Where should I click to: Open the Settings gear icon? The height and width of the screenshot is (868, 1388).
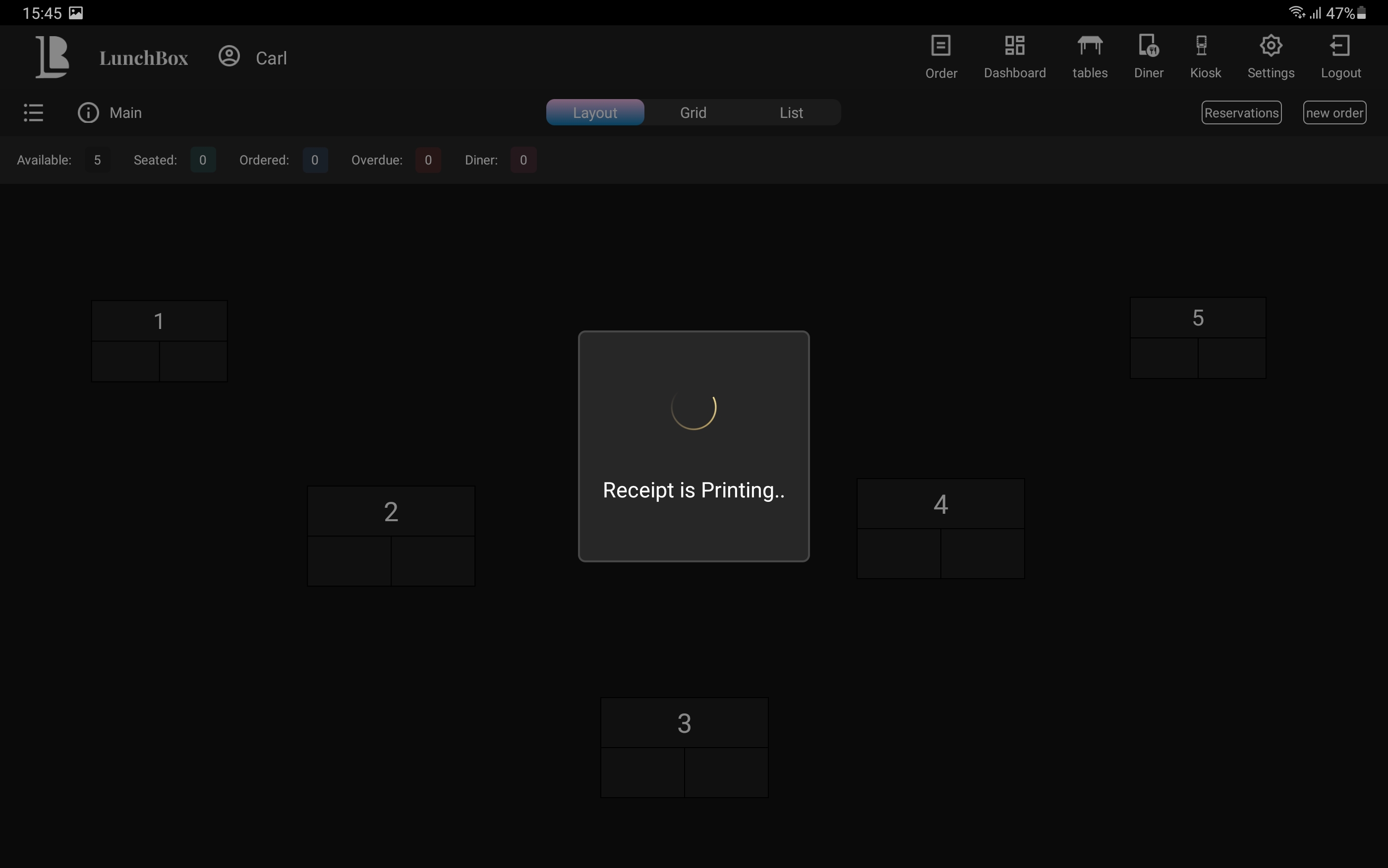point(1271,46)
